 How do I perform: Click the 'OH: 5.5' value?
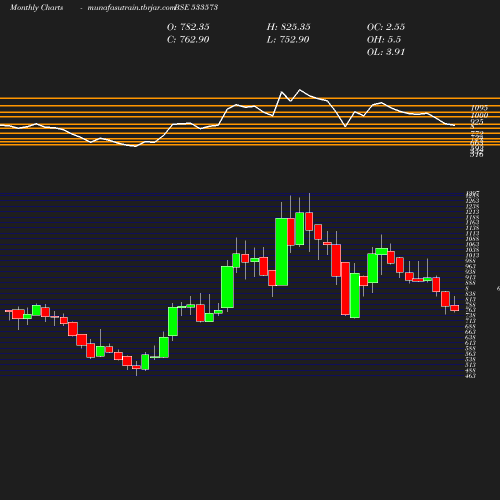coord(384,39)
